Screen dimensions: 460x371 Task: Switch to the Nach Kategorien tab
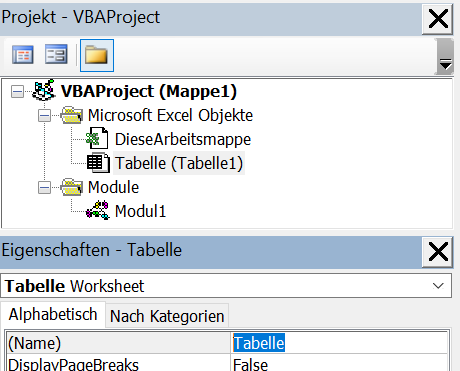(x=167, y=316)
